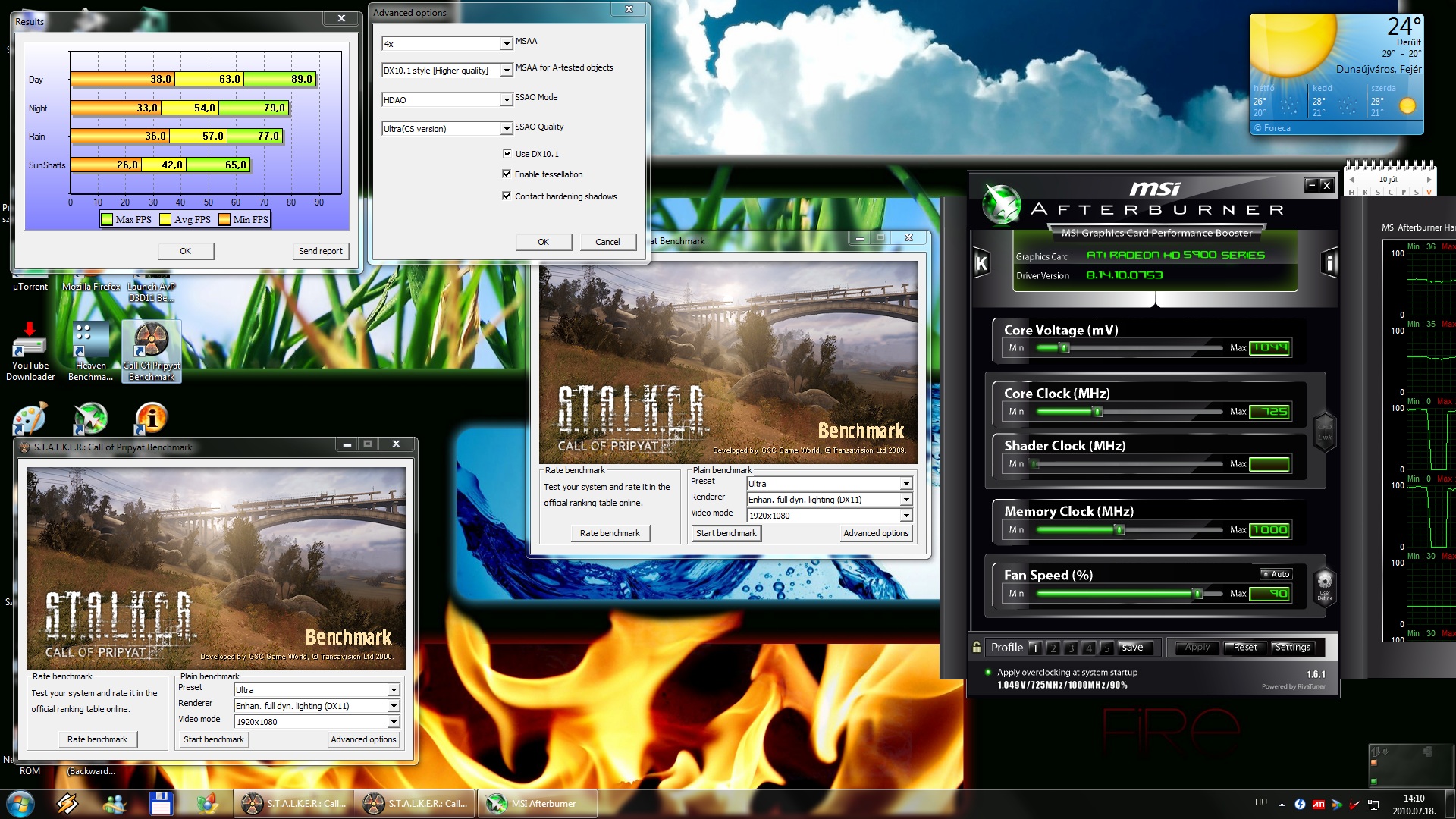The width and height of the screenshot is (1456, 819).
Task: Open Advanced options in front STALKER window
Action: pyautogui.click(x=363, y=739)
